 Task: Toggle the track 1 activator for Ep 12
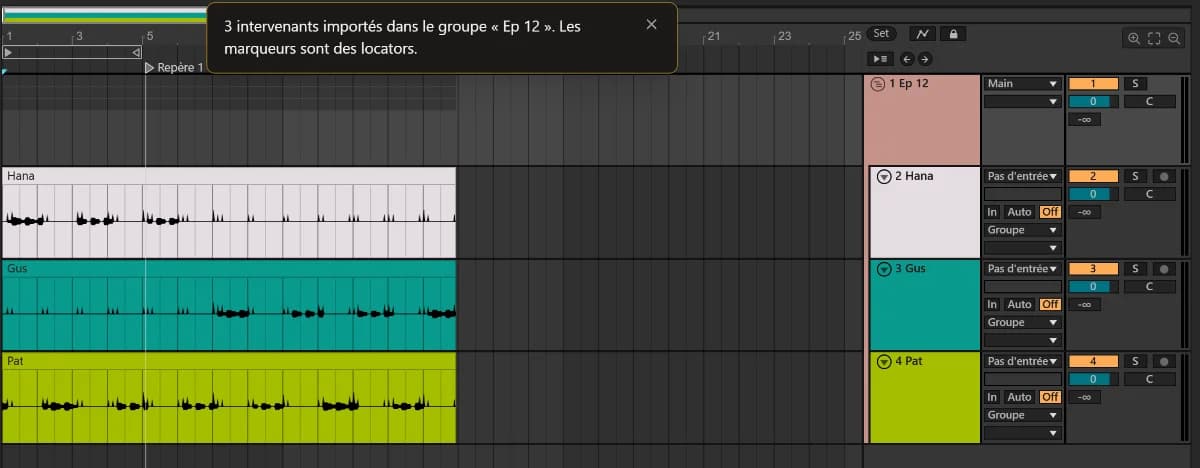[x=1092, y=84]
